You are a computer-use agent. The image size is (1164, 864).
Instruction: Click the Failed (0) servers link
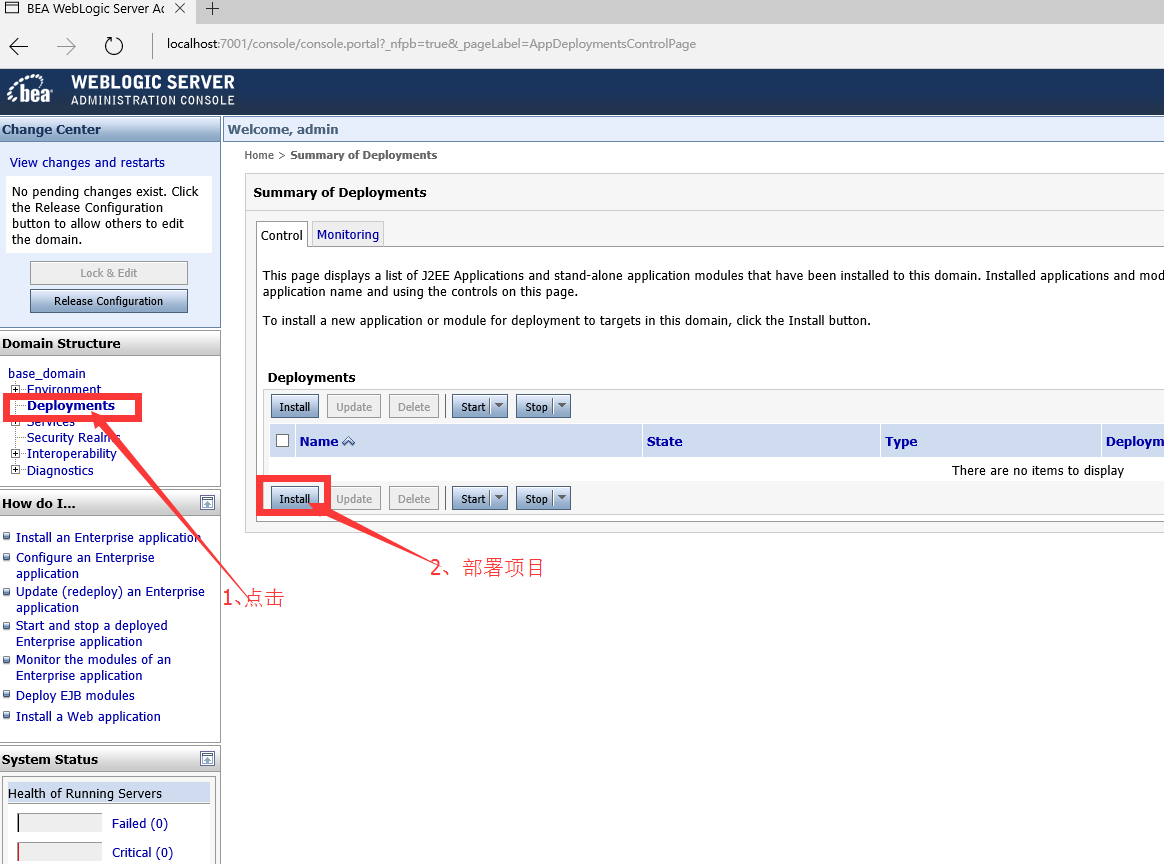140,823
